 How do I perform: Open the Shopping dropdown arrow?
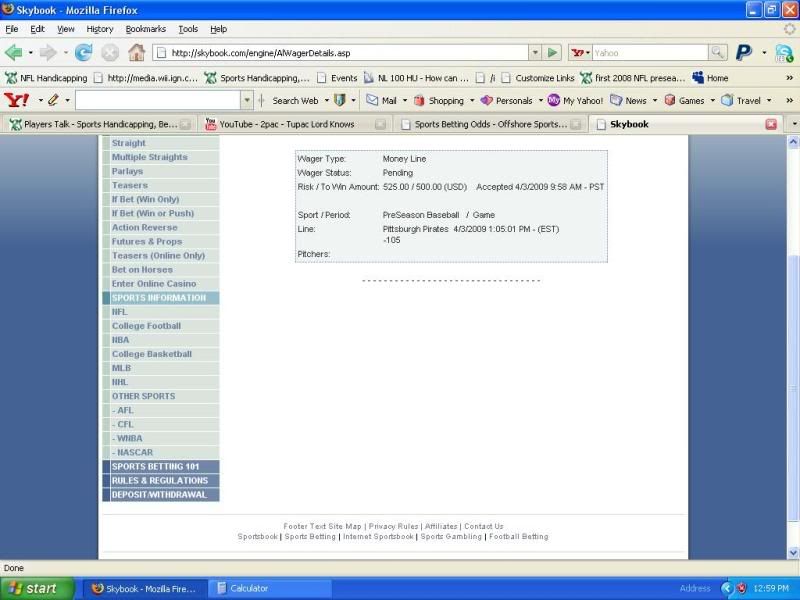click(x=472, y=101)
